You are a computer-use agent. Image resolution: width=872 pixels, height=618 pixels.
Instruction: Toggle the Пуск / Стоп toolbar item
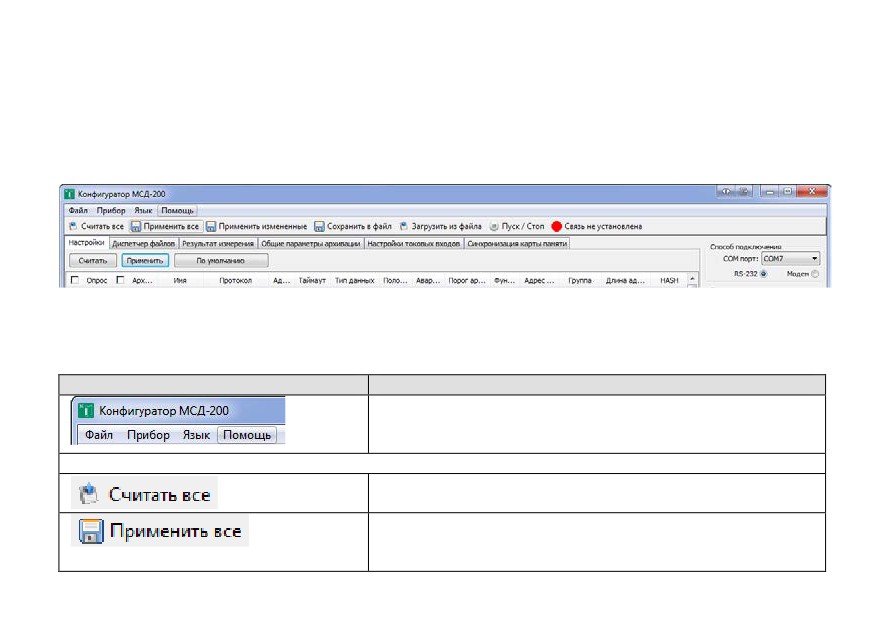coord(517,226)
